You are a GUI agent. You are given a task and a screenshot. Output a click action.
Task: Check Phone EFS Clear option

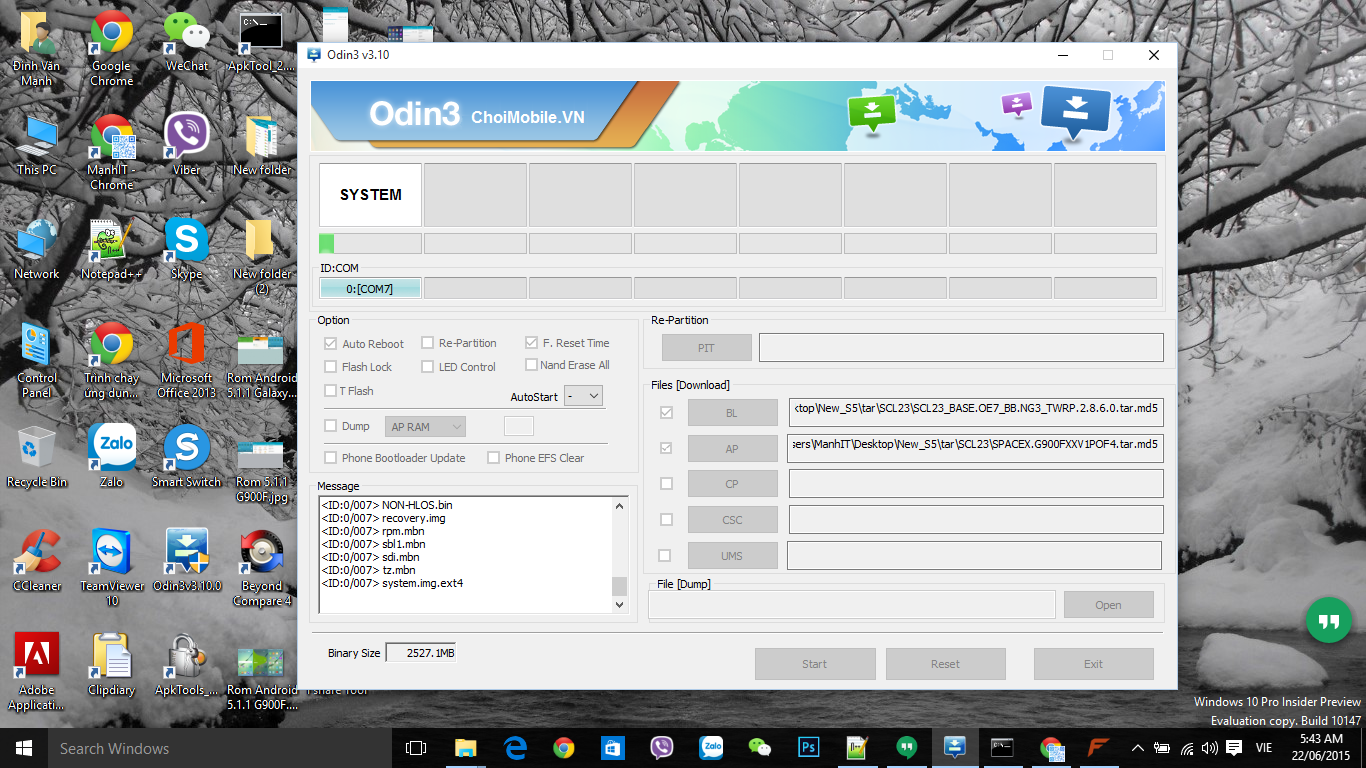pyautogui.click(x=494, y=458)
